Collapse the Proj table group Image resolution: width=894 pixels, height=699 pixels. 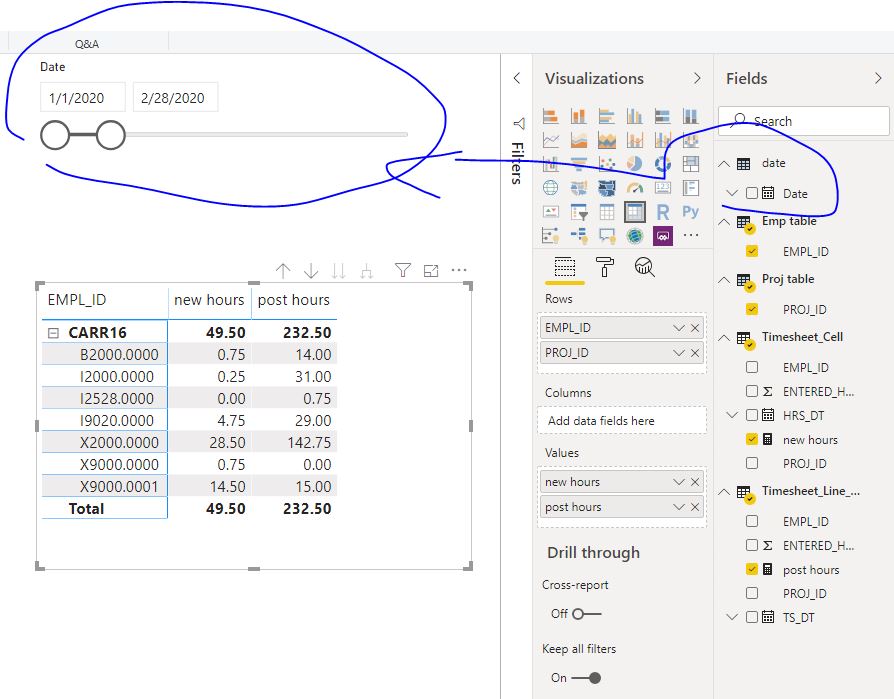[x=724, y=280]
